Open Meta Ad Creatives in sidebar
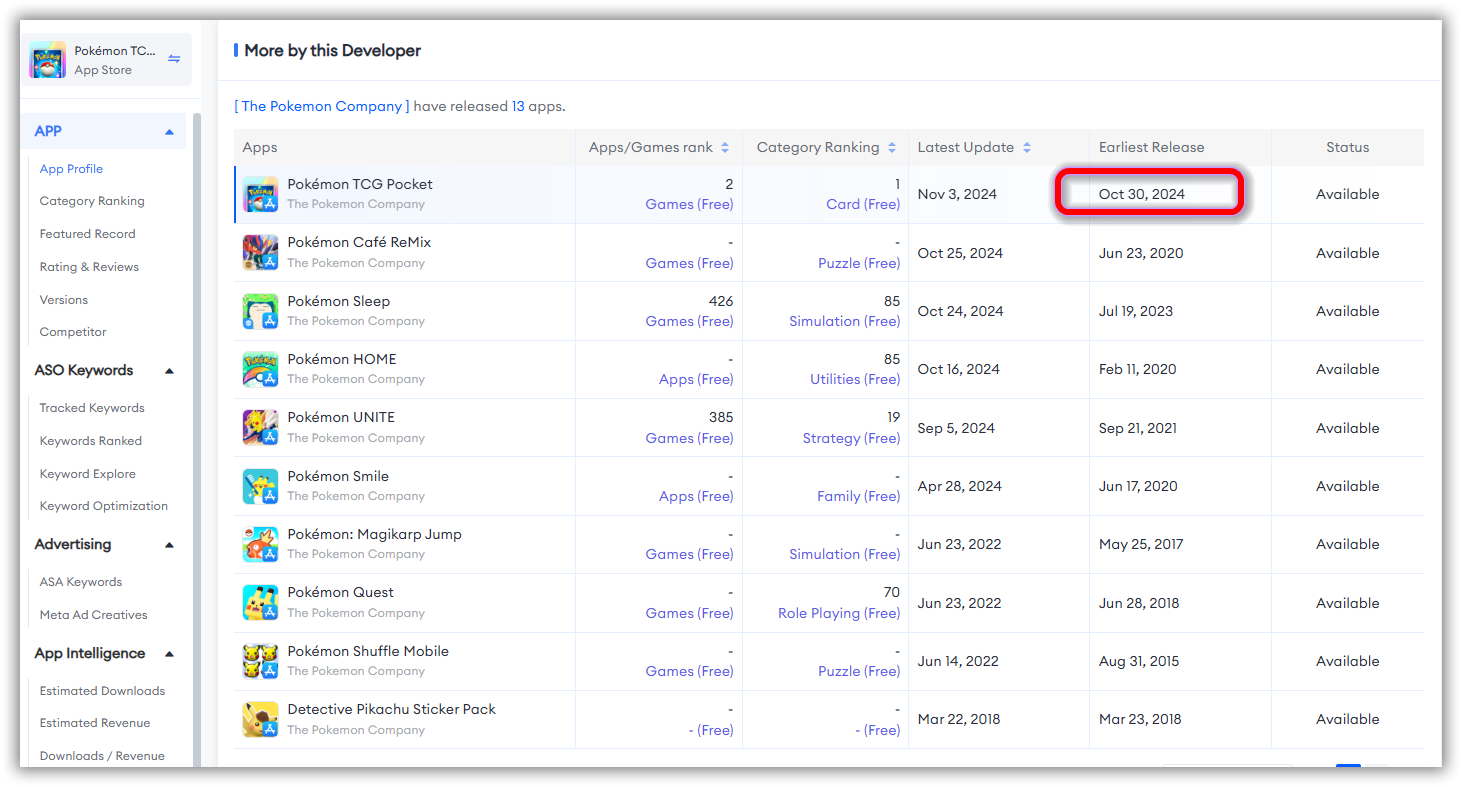Image resolution: width=1462 pixels, height=787 pixels. click(x=93, y=615)
